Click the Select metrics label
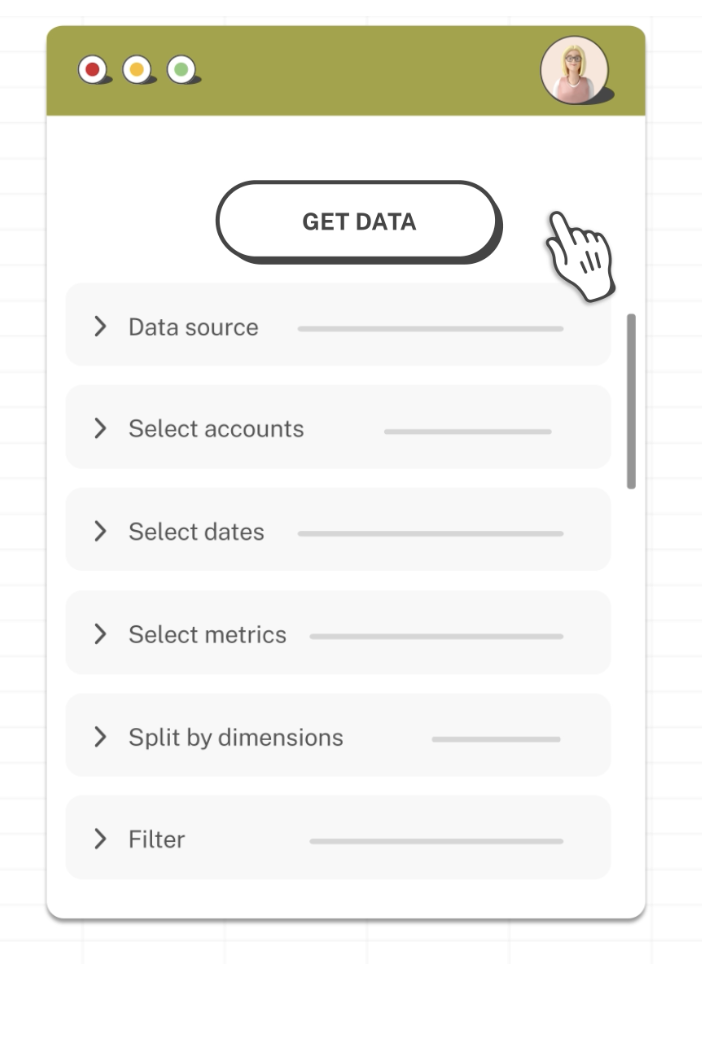 click(x=207, y=635)
